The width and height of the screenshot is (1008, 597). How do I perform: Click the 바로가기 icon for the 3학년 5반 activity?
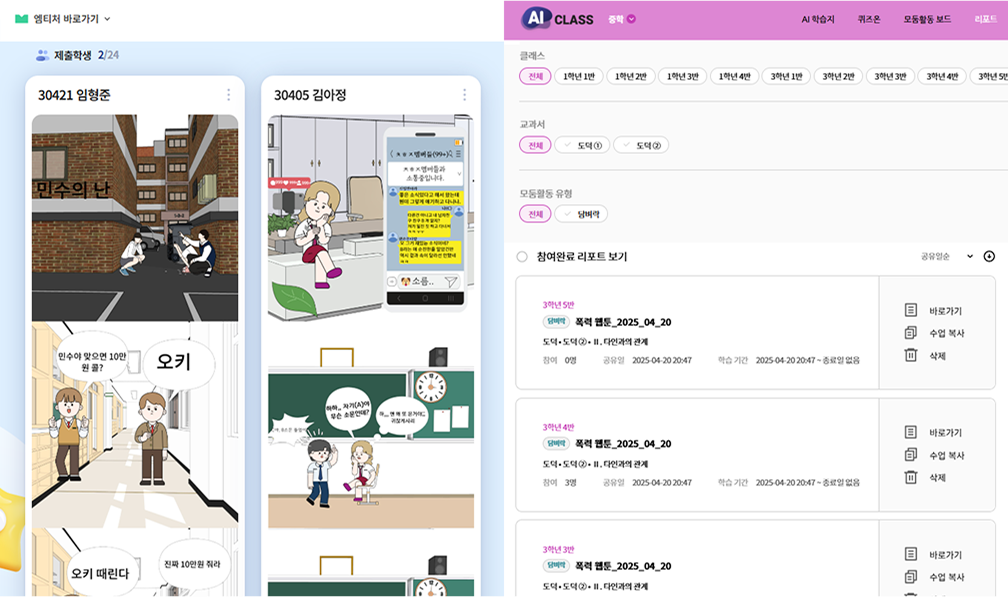click(x=911, y=310)
